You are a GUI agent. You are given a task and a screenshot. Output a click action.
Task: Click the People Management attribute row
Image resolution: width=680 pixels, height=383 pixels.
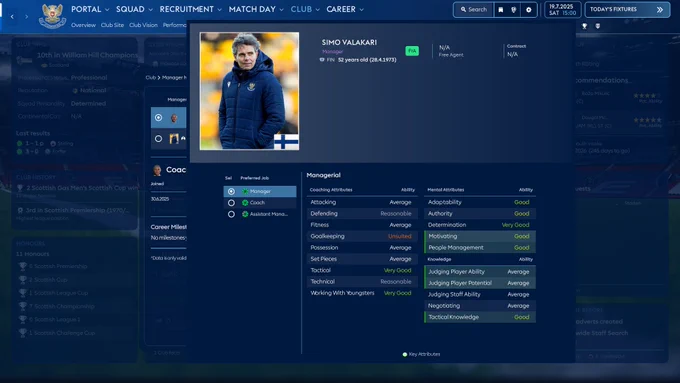pyautogui.click(x=479, y=248)
